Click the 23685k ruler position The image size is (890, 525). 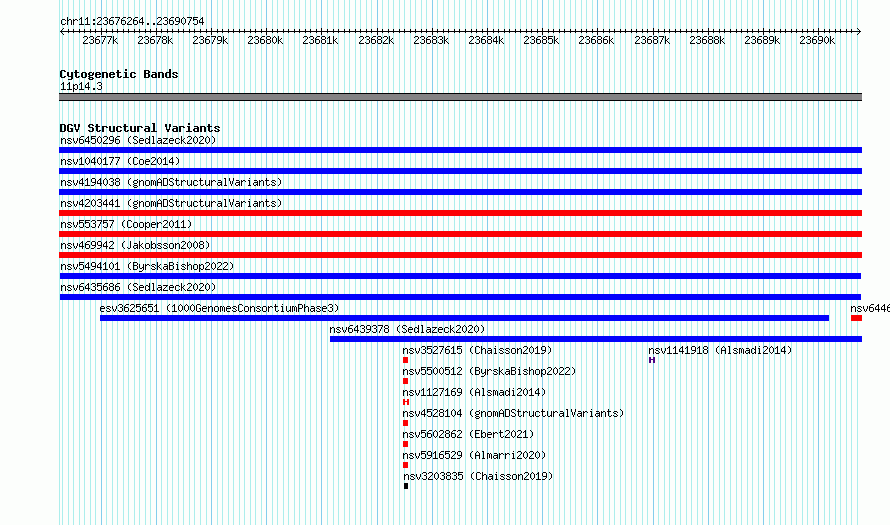(x=541, y=40)
